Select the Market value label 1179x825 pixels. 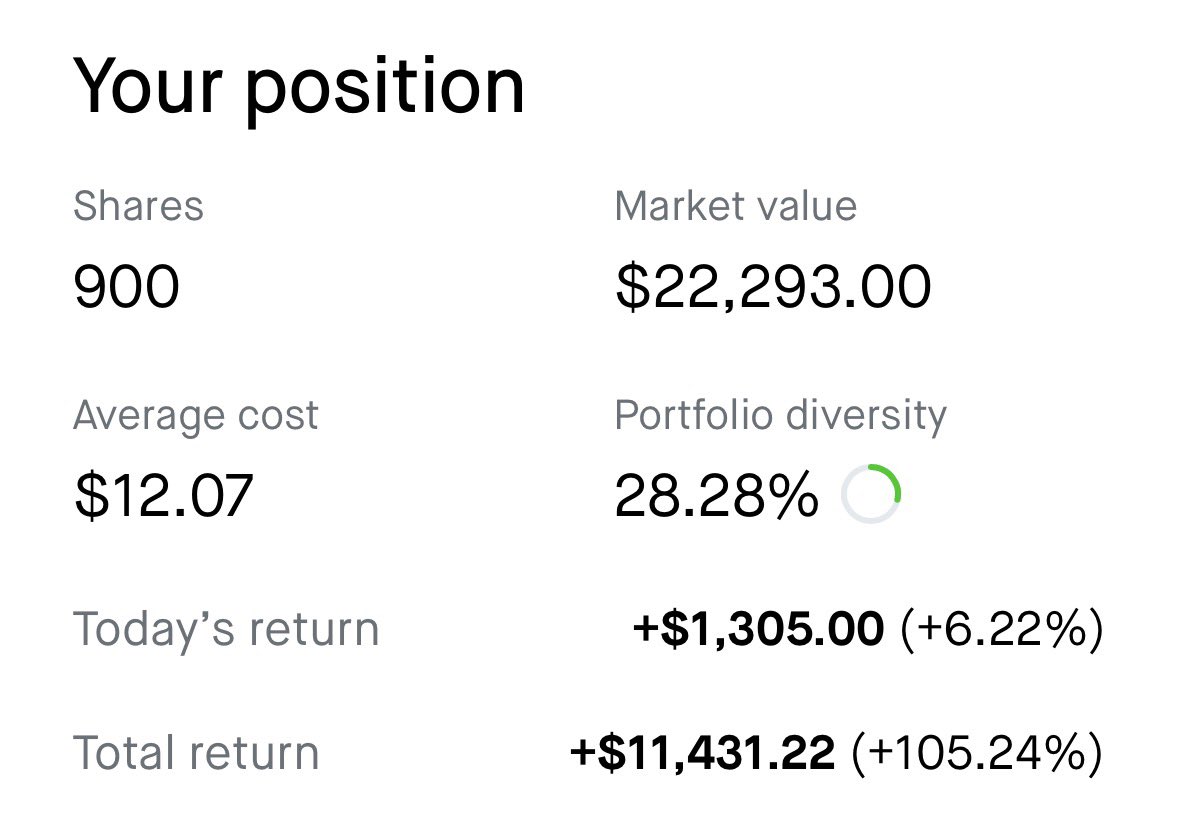[x=735, y=206]
